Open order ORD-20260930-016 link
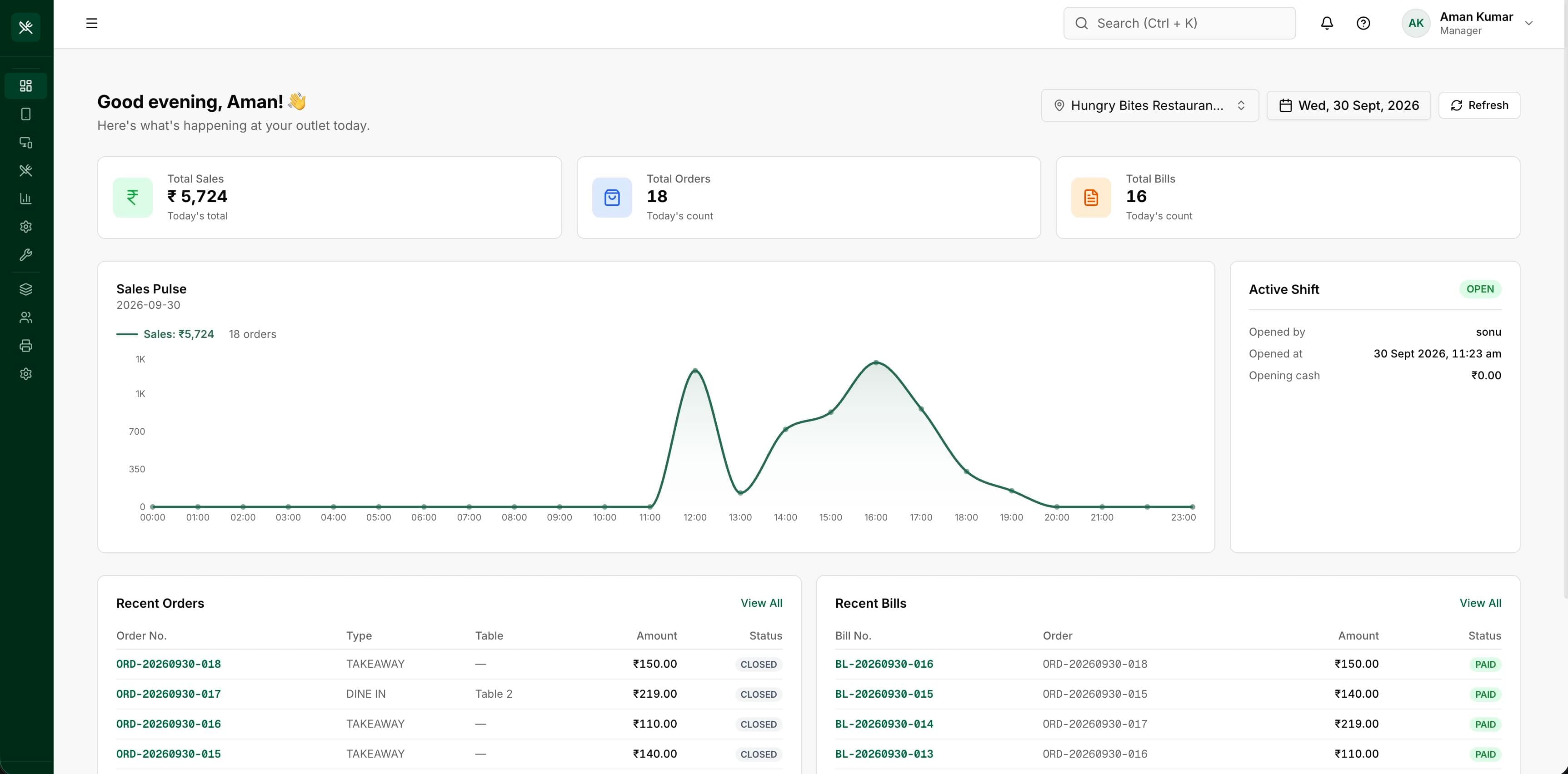The height and width of the screenshot is (774, 1568). pyautogui.click(x=169, y=724)
